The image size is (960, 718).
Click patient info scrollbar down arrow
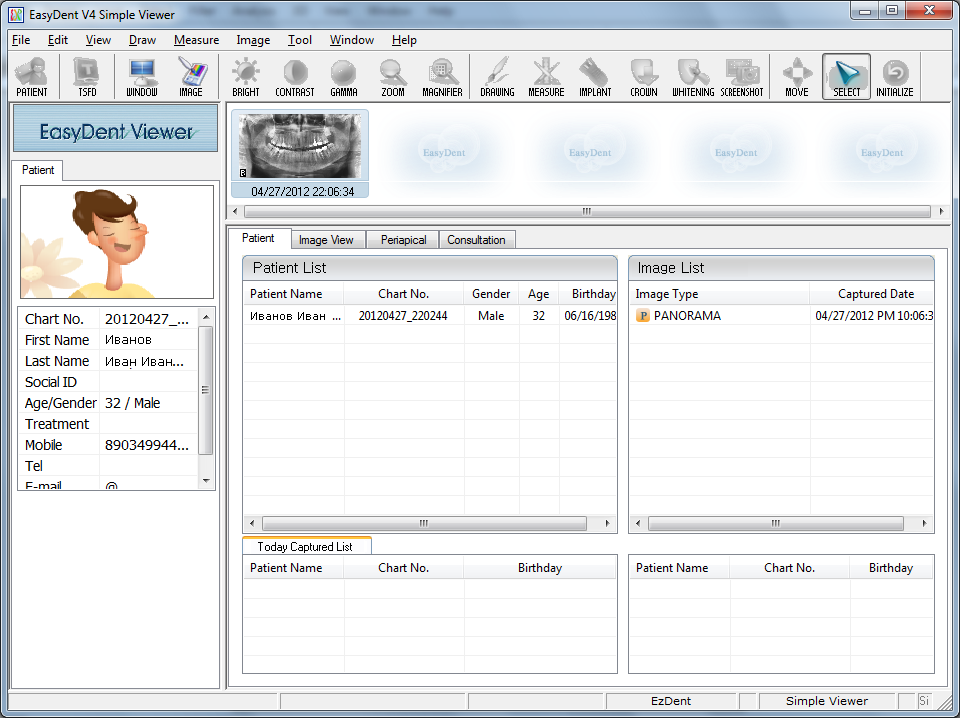[x=206, y=481]
